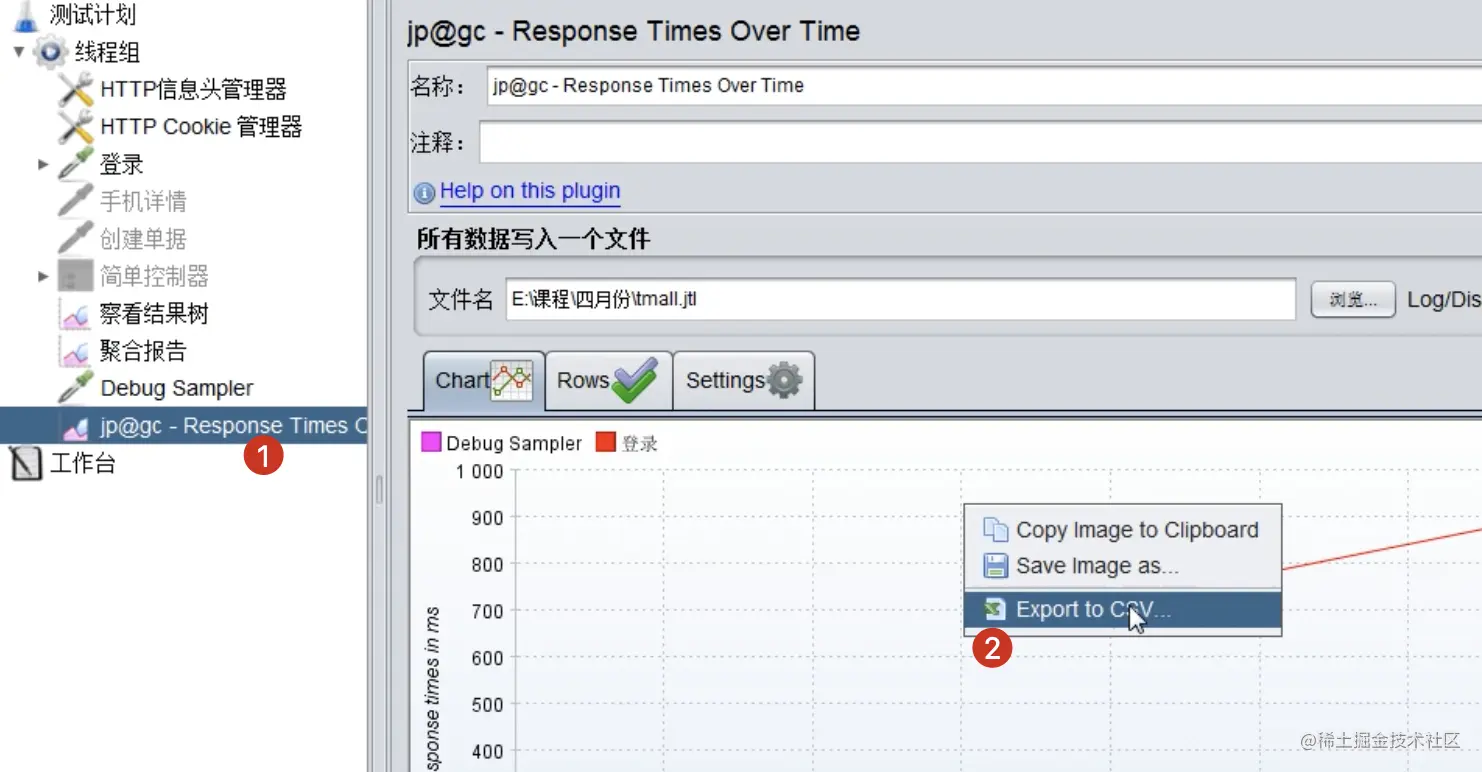Click the 聚合报告 listener icon
The height and width of the screenshot is (772, 1482).
(x=76, y=351)
